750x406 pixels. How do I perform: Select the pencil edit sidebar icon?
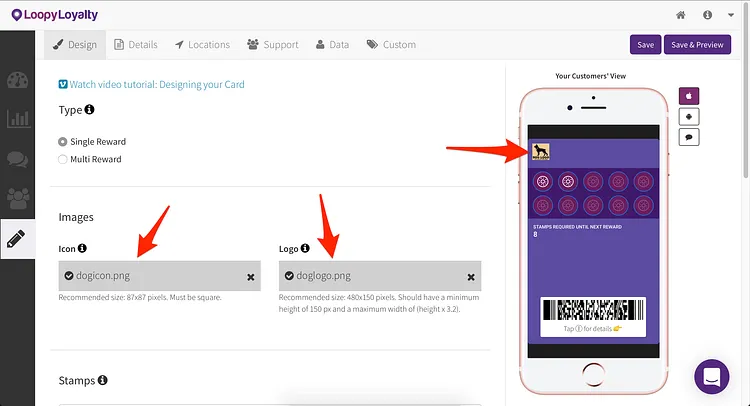tap(16, 239)
